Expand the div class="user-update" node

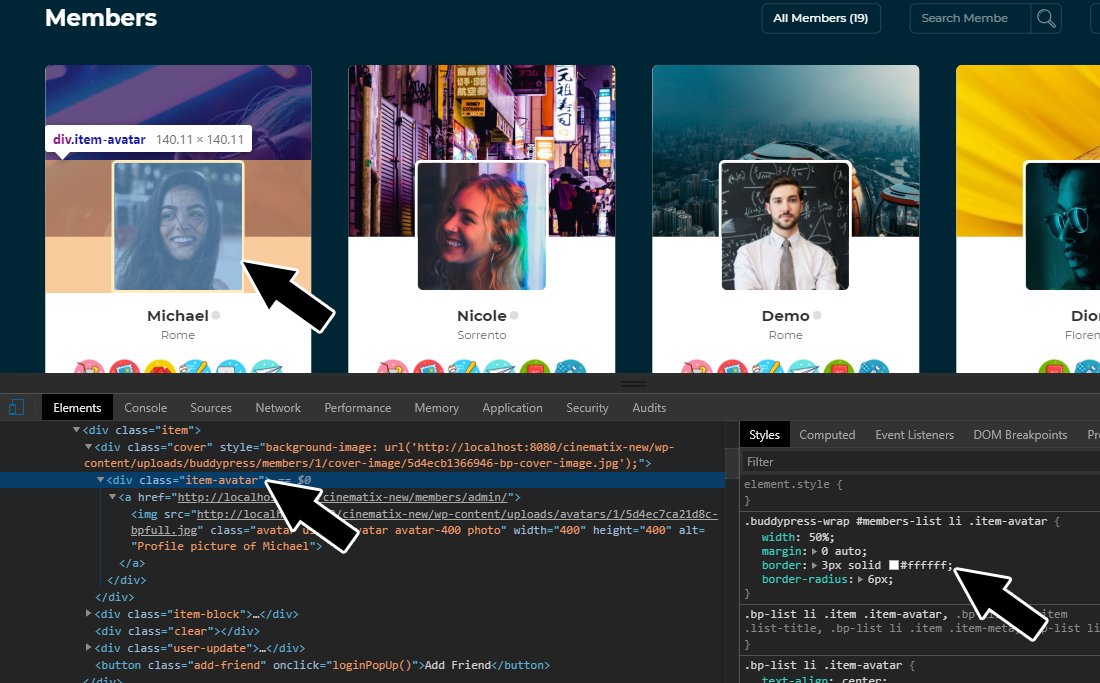[x=88, y=647]
